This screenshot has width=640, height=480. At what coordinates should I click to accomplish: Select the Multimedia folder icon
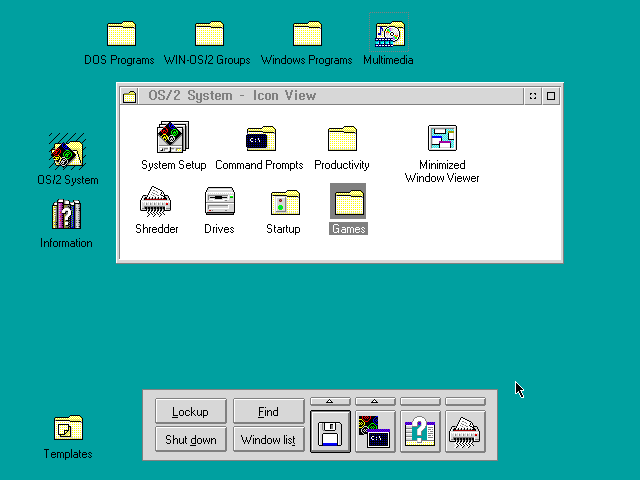coord(389,34)
